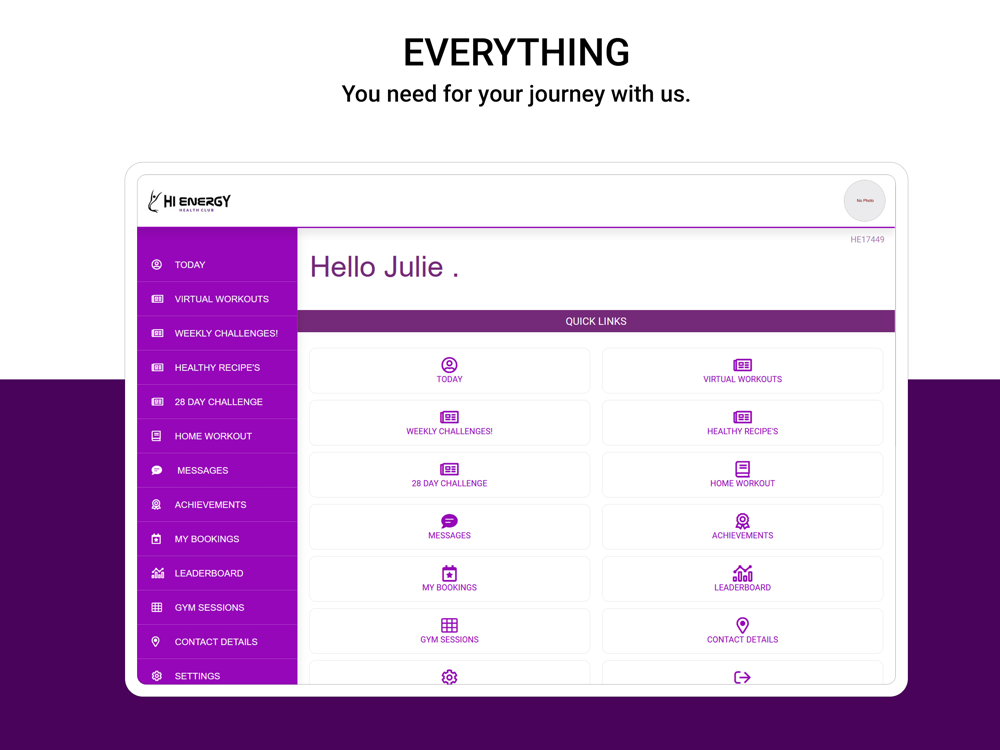Click the Weekly Challenges sidebar icon
This screenshot has height=750, width=1000.
coord(157,334)
